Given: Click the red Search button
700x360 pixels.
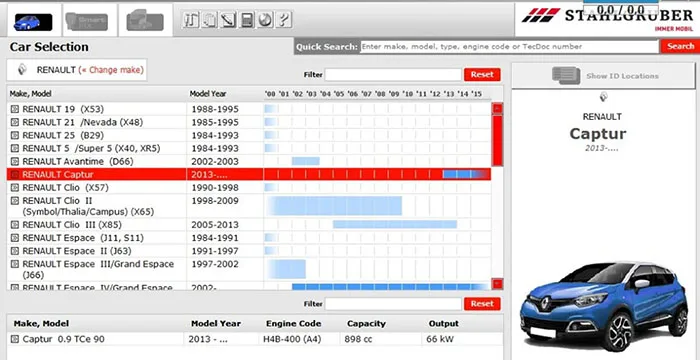Looking at the screenshot, I should point(680,46).
